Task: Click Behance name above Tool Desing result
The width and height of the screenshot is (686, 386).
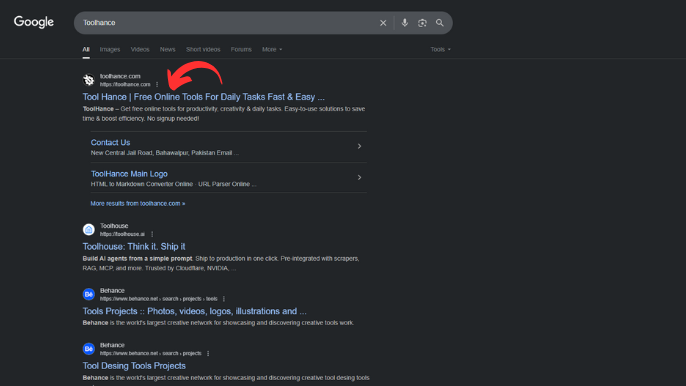Action: (112, 345)
